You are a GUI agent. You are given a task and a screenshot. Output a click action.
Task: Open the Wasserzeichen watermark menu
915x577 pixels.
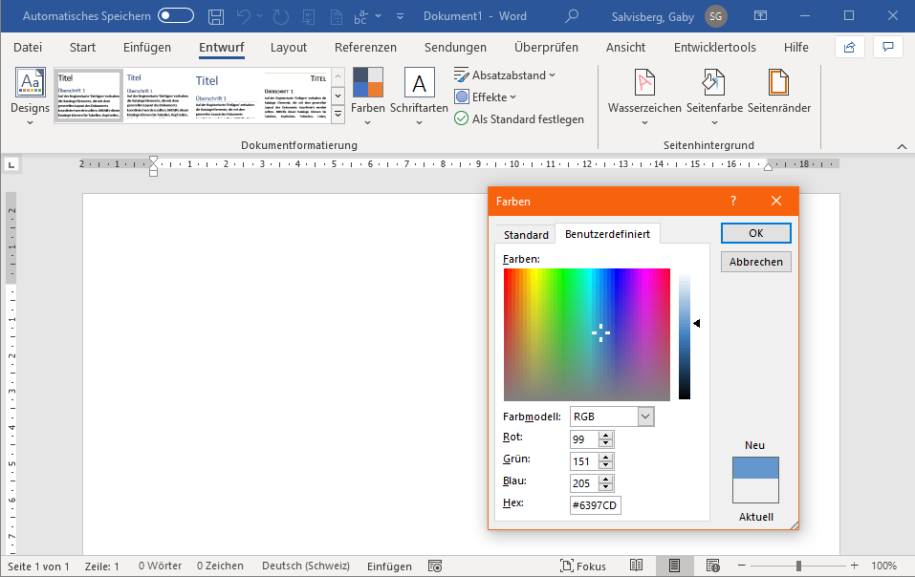tap(644, 90)
